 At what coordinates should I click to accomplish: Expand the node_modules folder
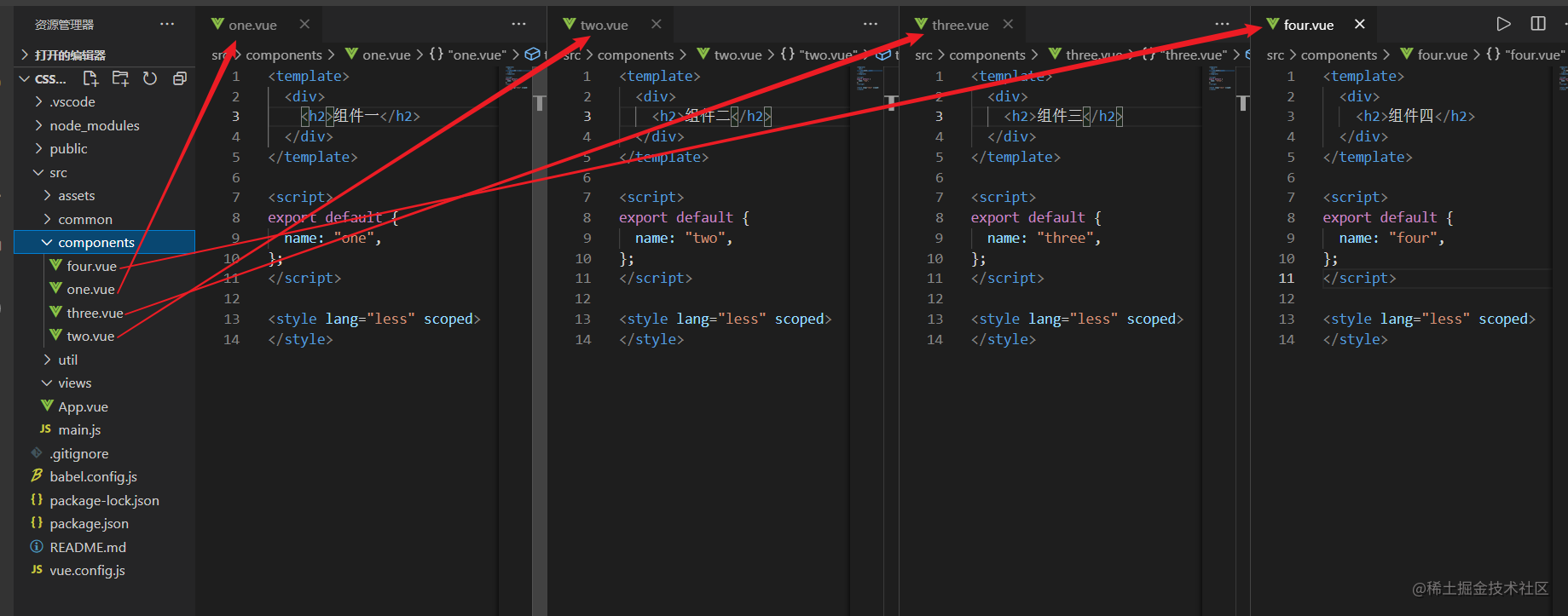tap(94, 125)
